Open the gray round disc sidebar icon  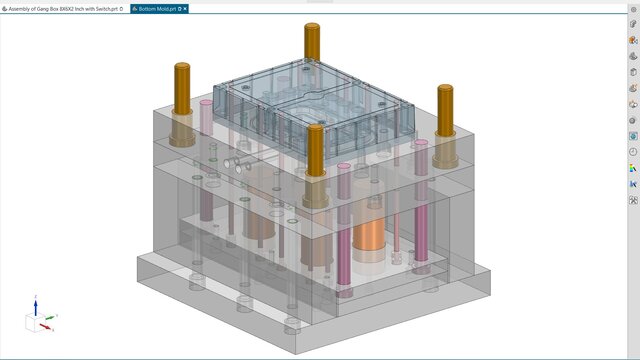click(x=633, y=120)
